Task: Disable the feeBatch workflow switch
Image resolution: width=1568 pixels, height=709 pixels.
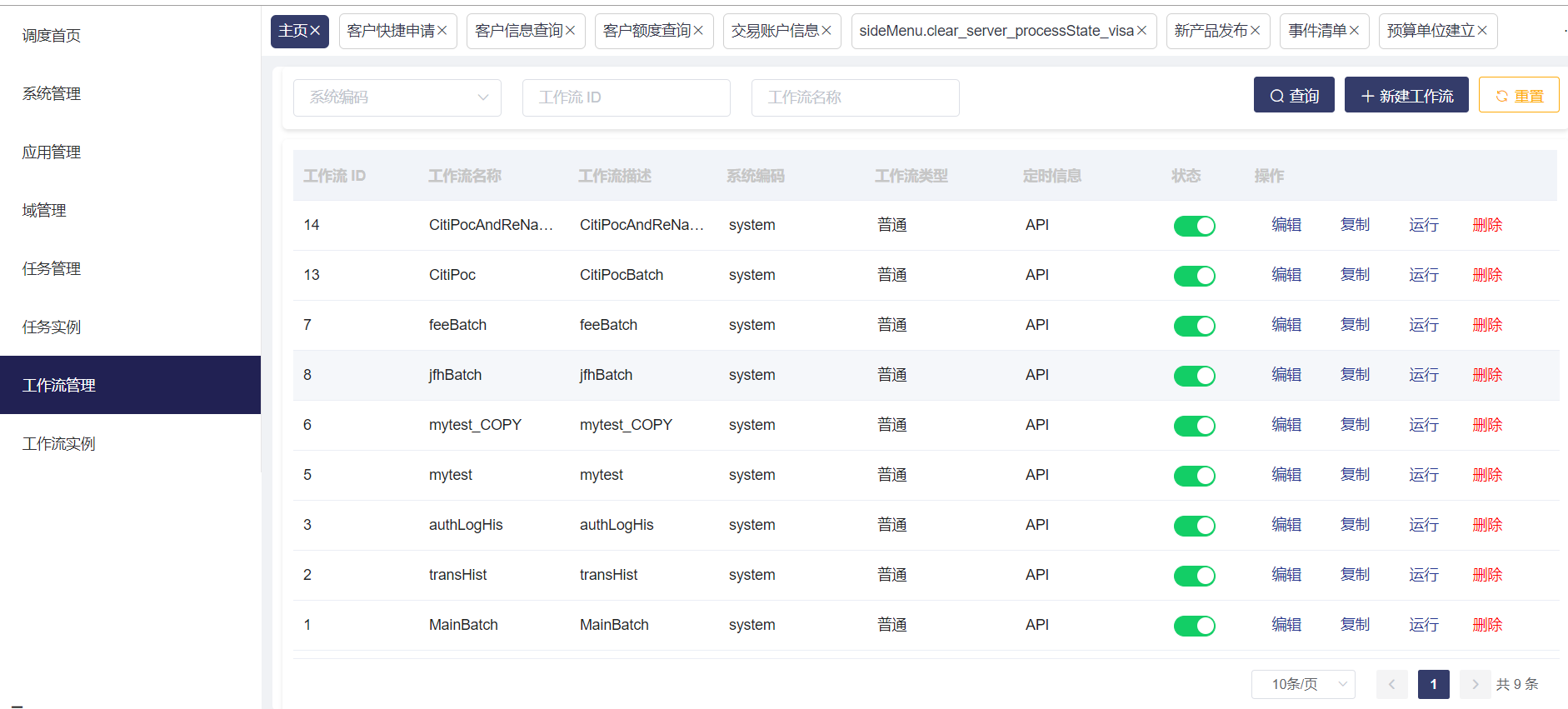Action: 1194,326
